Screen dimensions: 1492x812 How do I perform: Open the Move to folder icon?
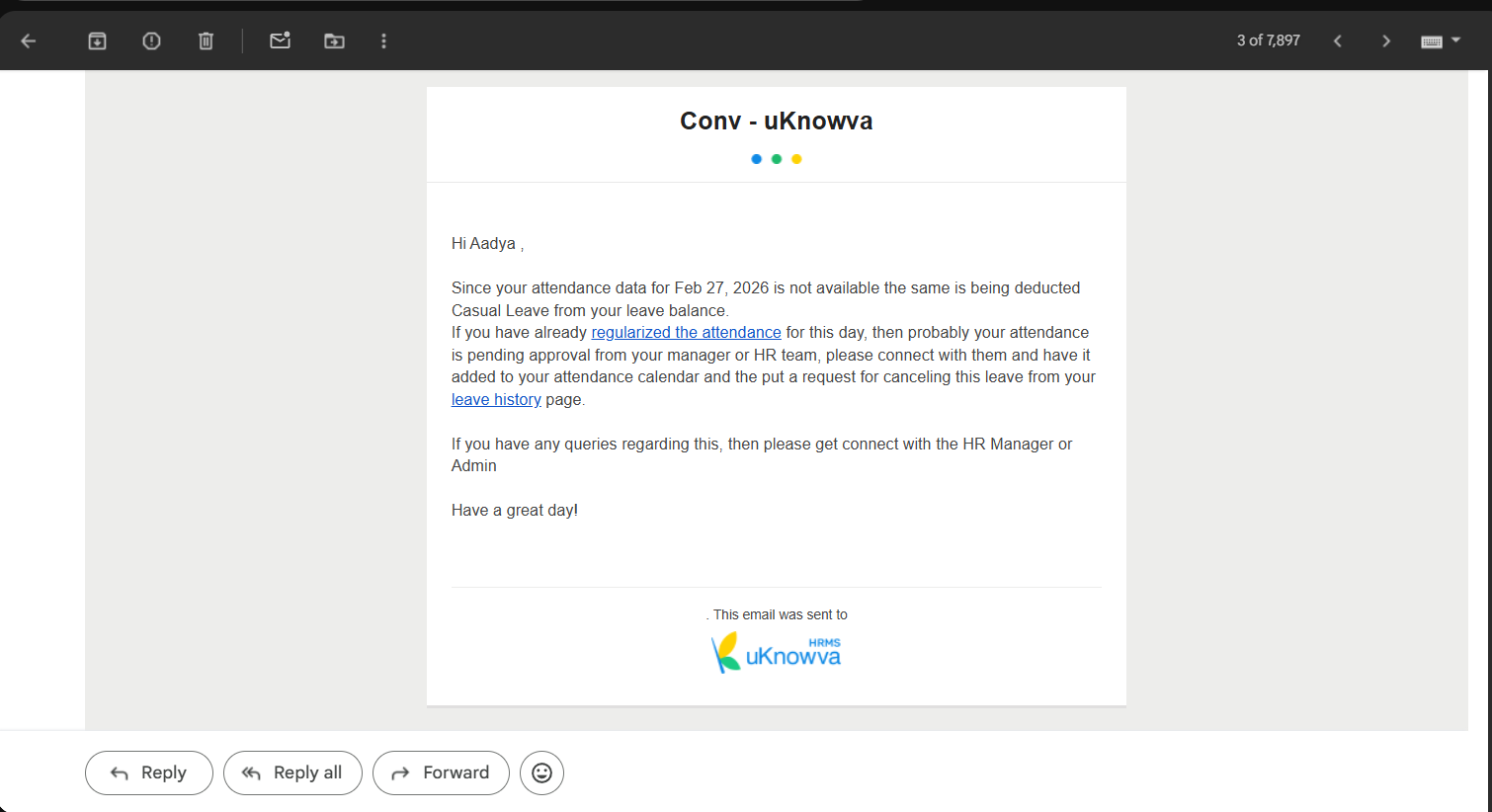pos(334,41)
